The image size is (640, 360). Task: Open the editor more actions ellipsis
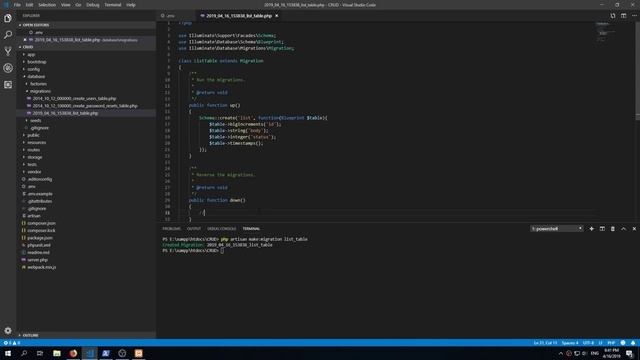[634, 16]
